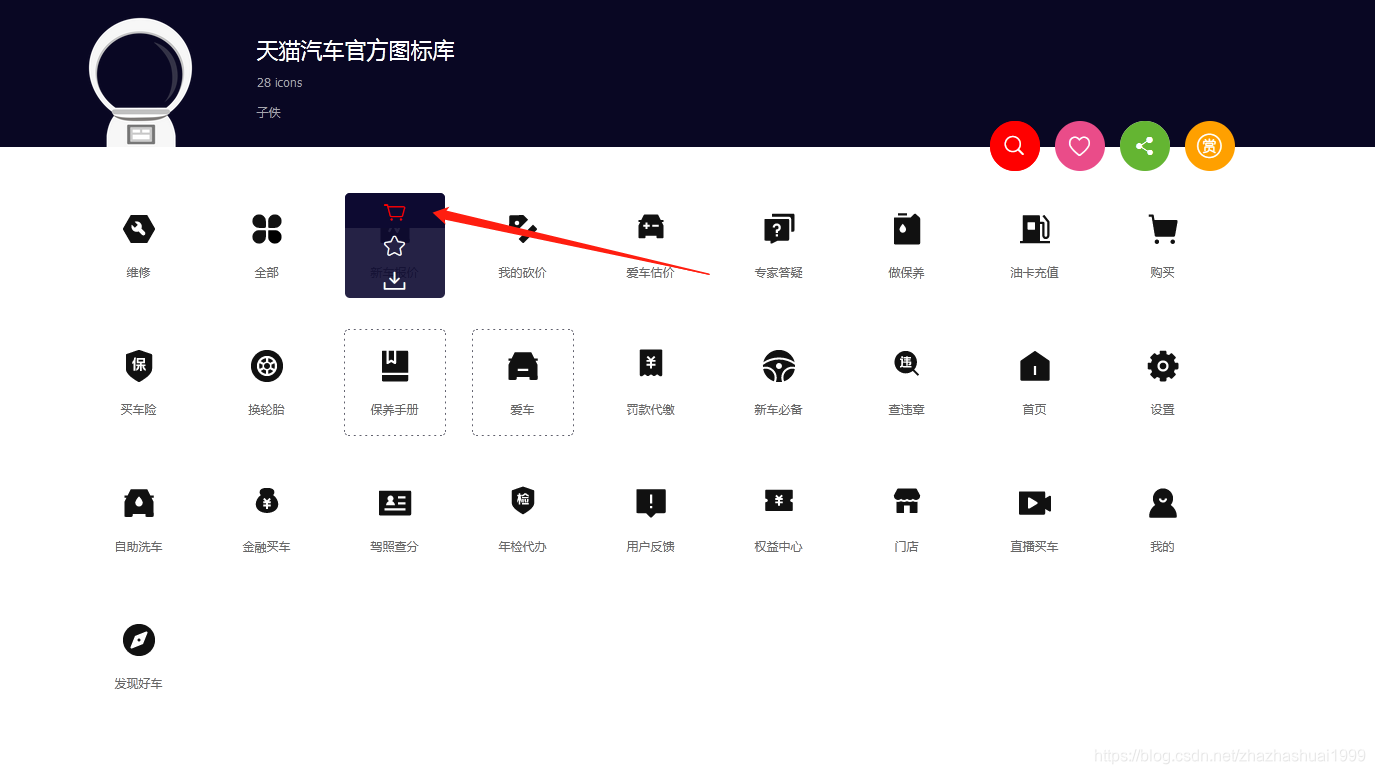Screen dimensions: 1375x774
Task: Select the 新车必备 steering wheel icon
Action: 779,366
